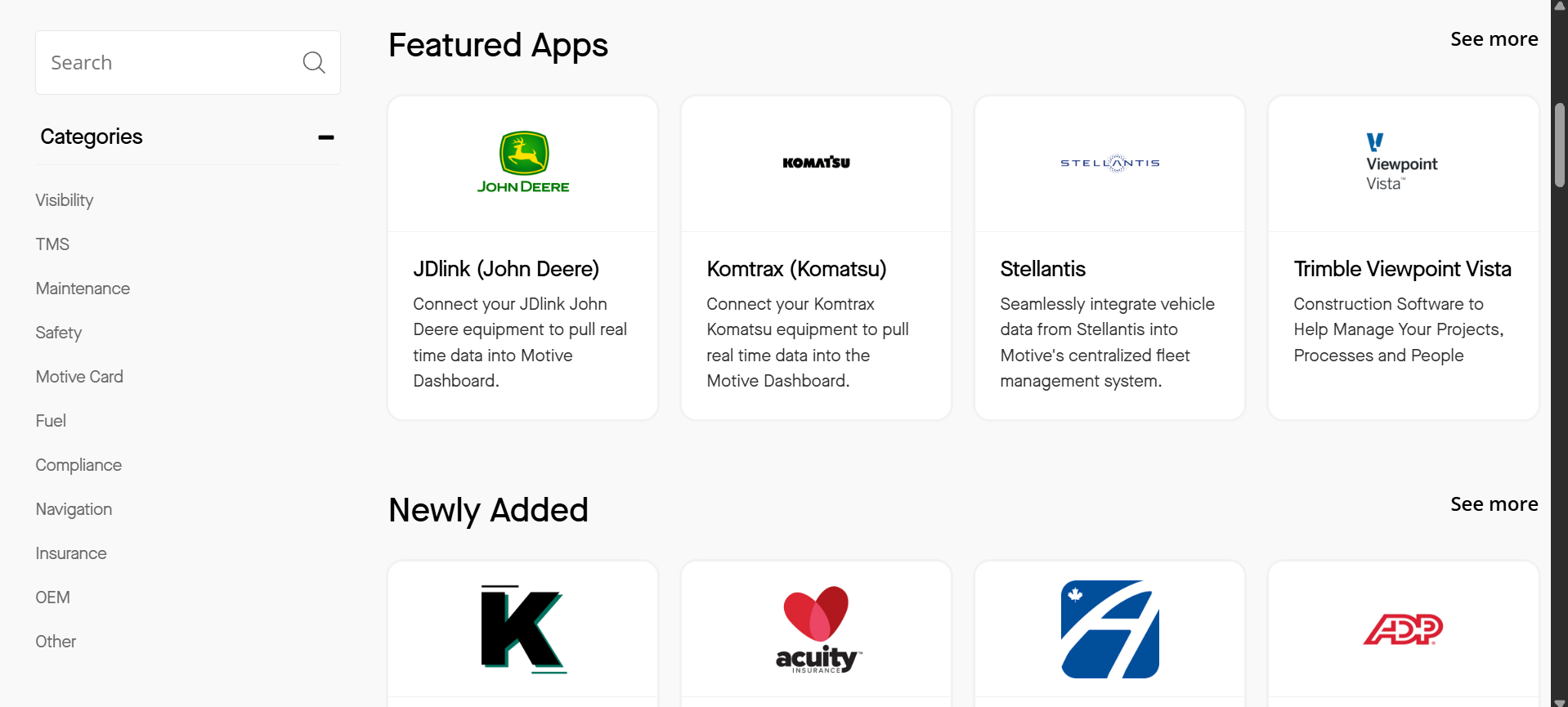The height and width of the screenshot is (707, 1568).
Task: Click See more for Newly Added apps
Action: click(1494, 504)
